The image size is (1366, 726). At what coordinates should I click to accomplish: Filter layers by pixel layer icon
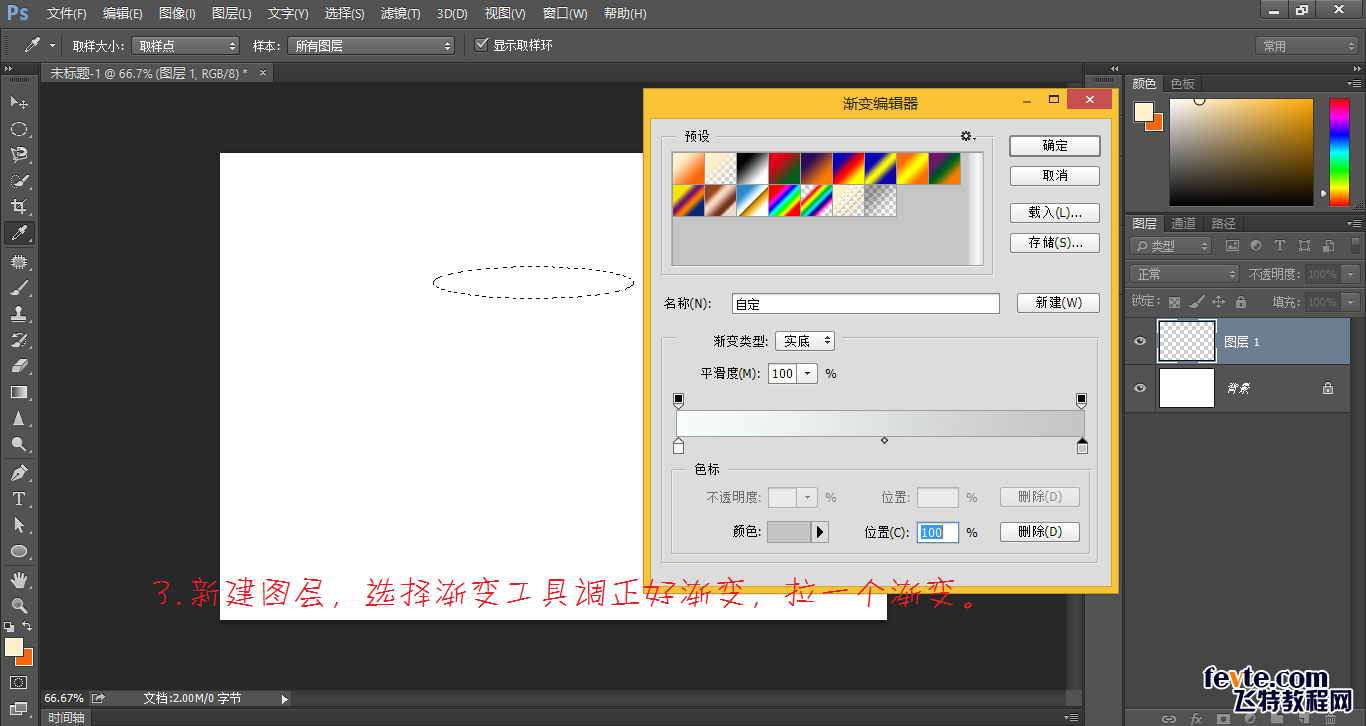click(1232, 245)
